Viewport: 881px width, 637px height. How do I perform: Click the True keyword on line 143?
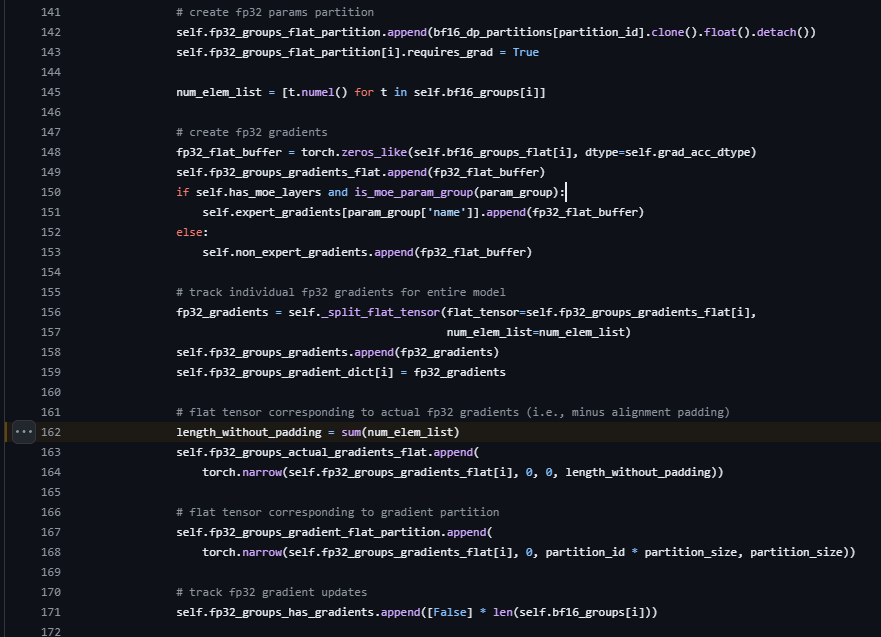coord(525,52)
